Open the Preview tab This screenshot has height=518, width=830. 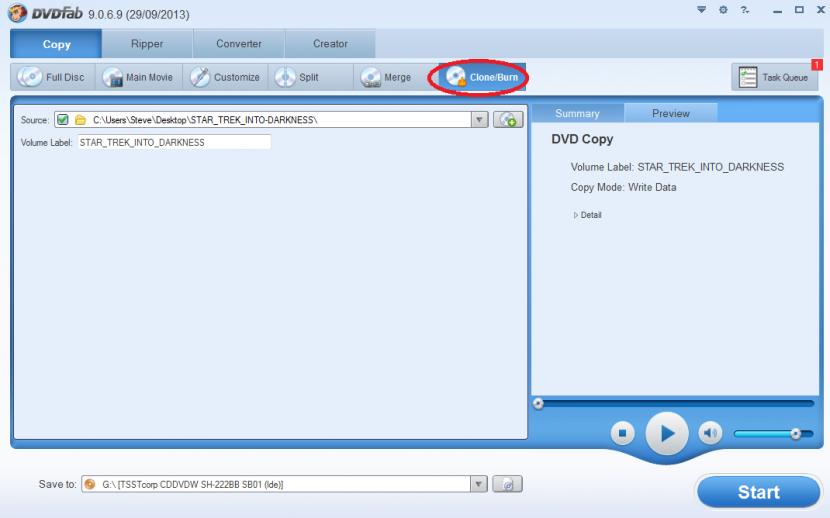(x=671, y=113)
